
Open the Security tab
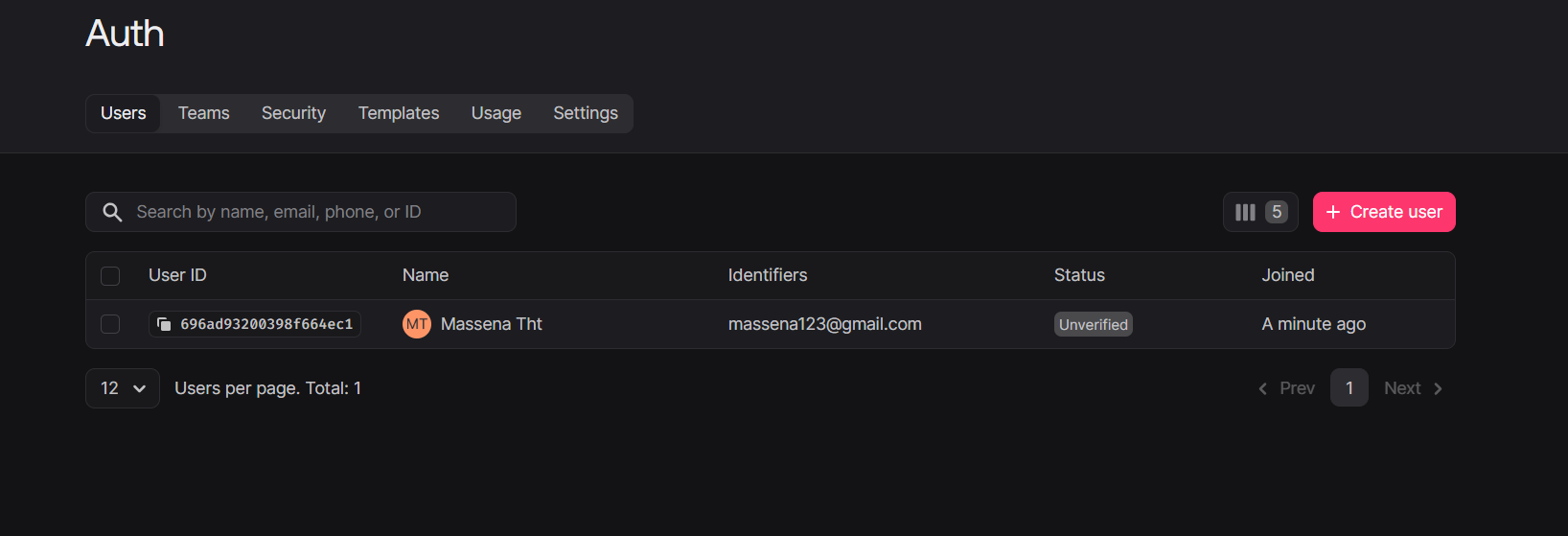point(293,113)
